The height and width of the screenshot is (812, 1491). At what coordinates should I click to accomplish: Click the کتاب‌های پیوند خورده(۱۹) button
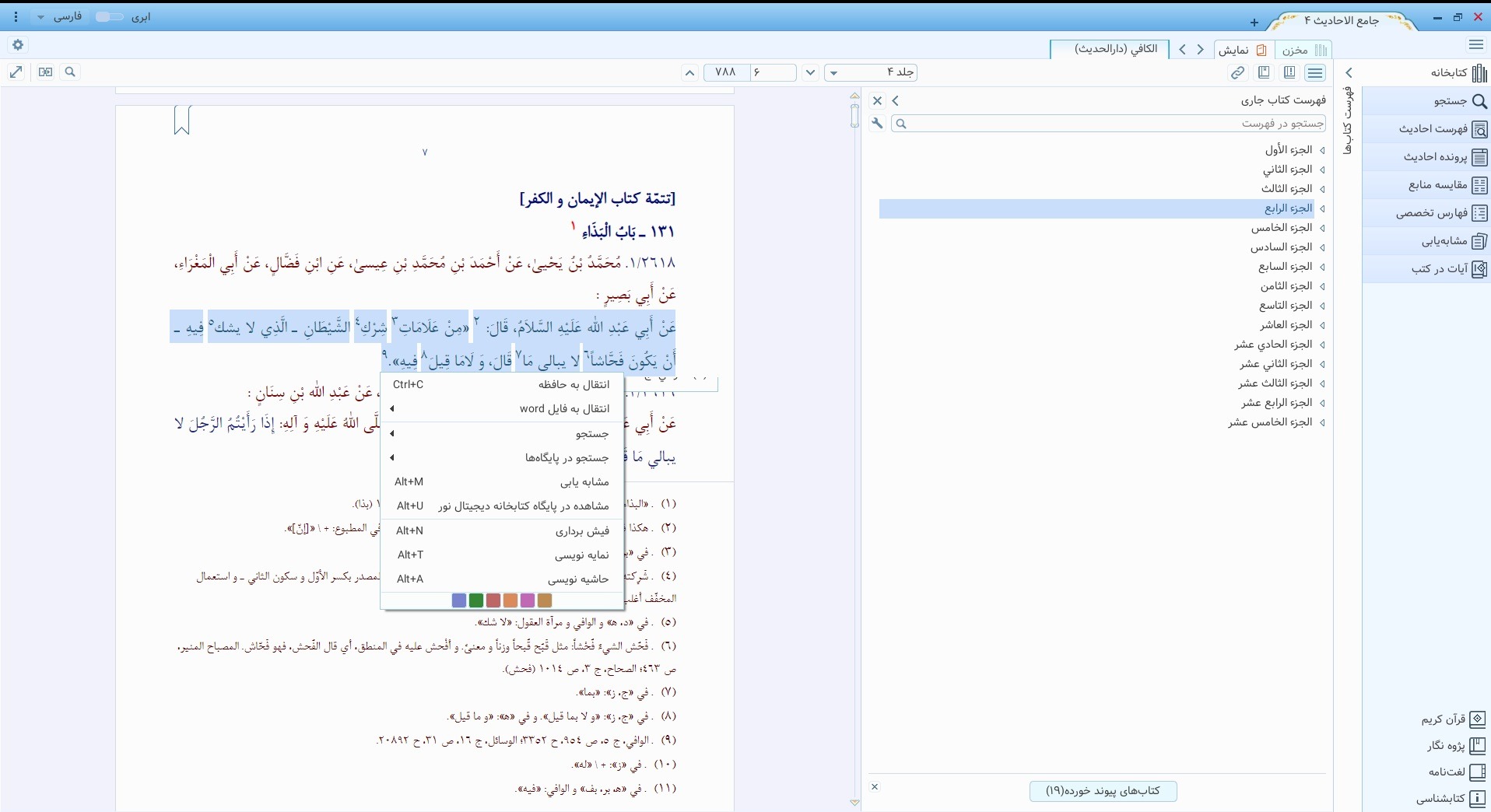pyautogui.click(x=1103, y=791)
